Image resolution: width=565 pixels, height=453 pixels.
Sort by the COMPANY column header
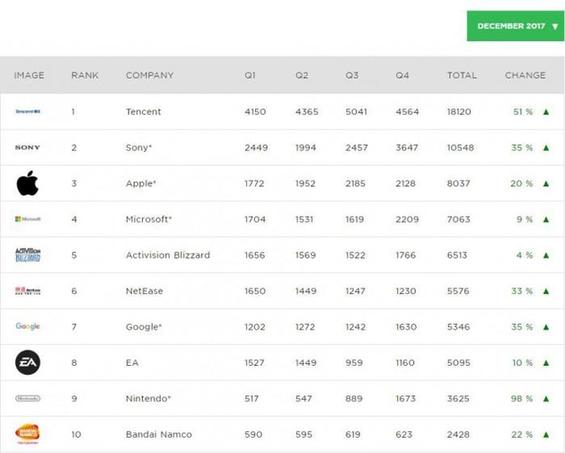tap(150, 75)
